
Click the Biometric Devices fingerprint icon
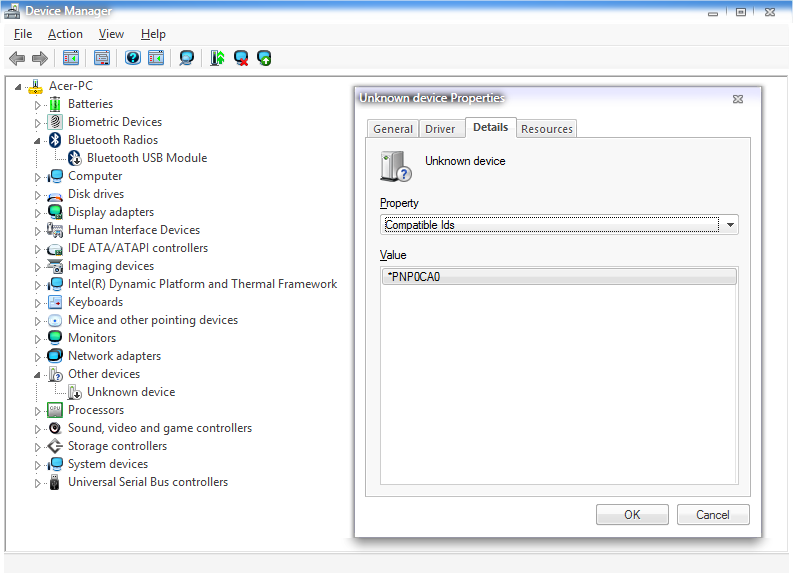coord(55,122)
